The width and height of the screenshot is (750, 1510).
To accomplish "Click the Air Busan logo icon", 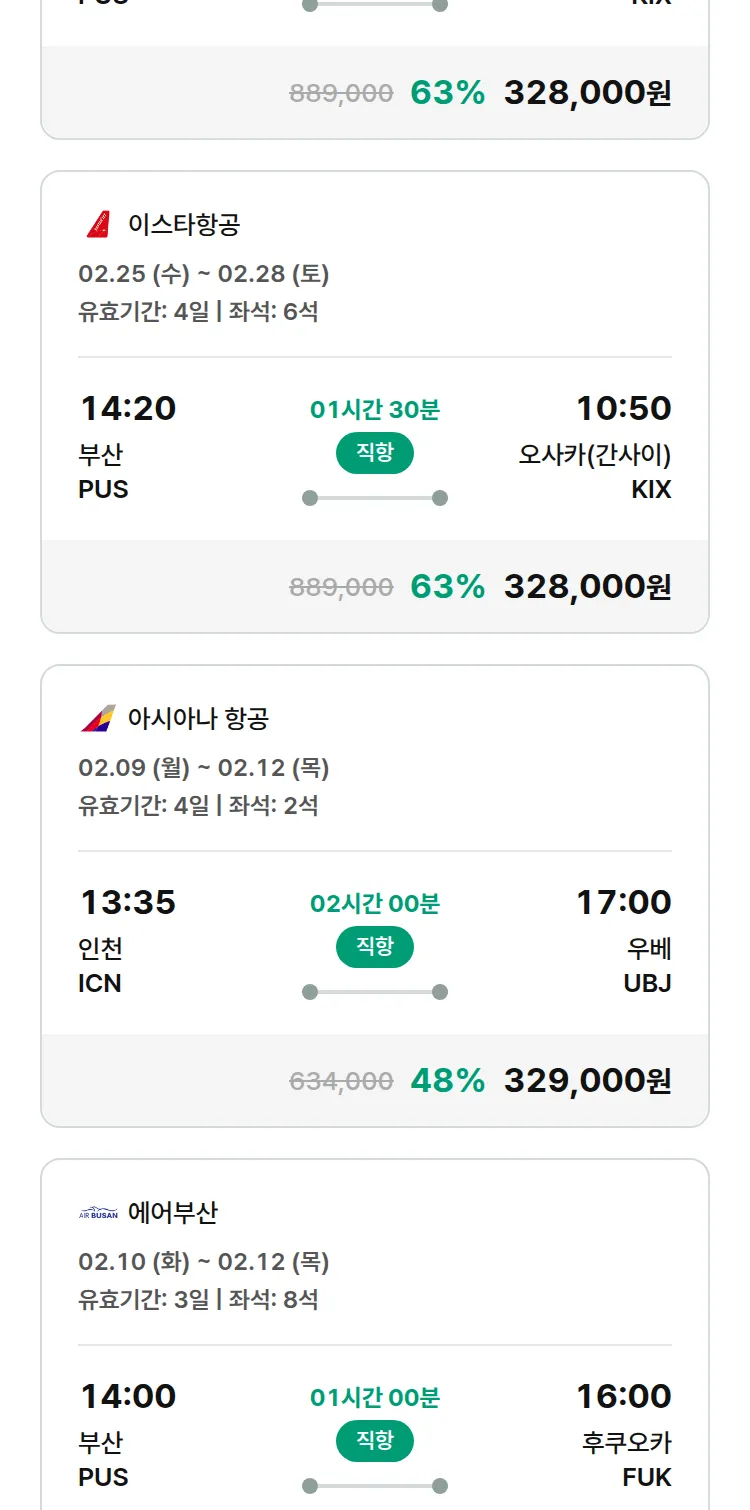I will pos(98,1213).
